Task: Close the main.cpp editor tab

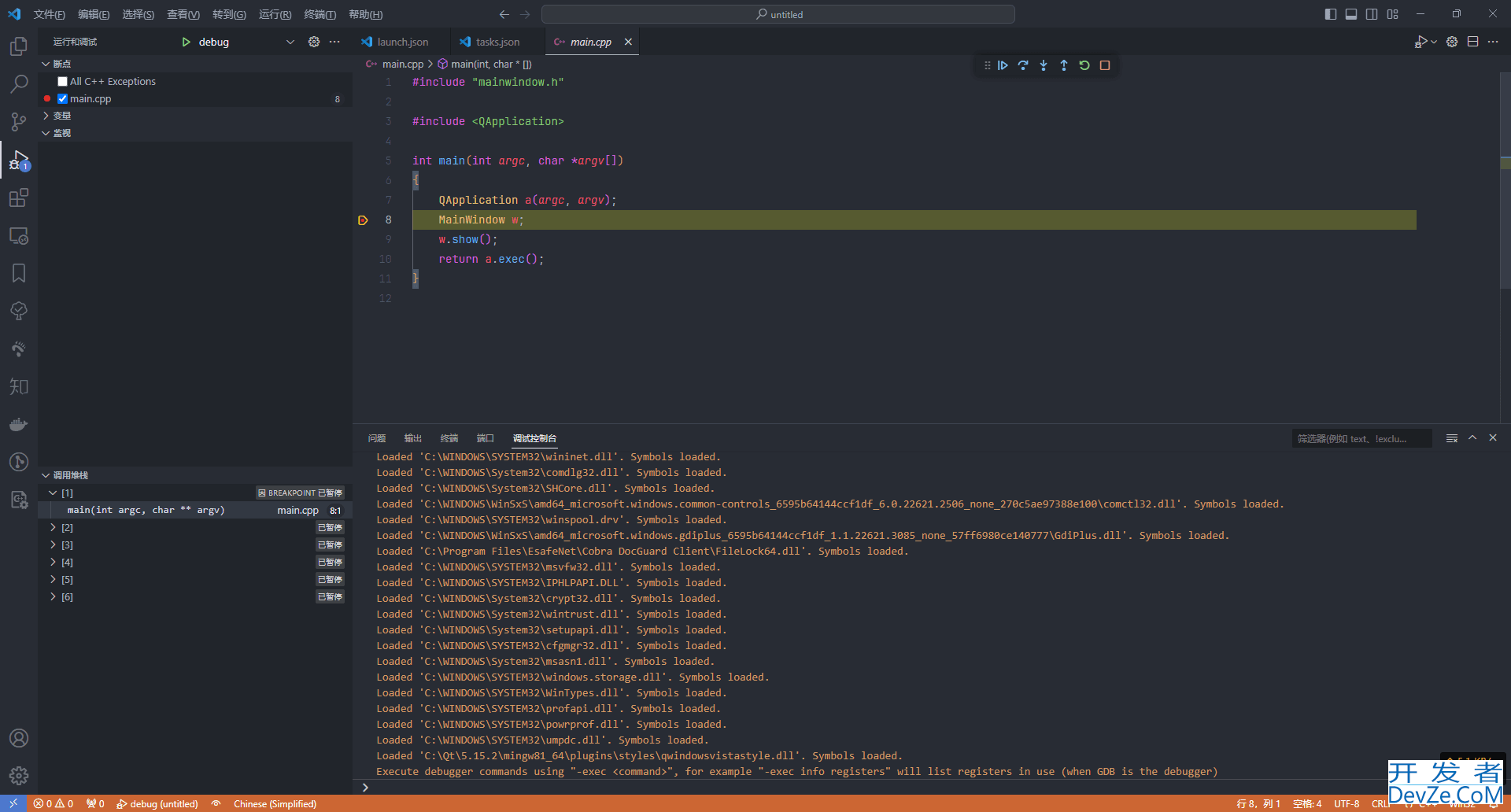Action: click(628, 42)
